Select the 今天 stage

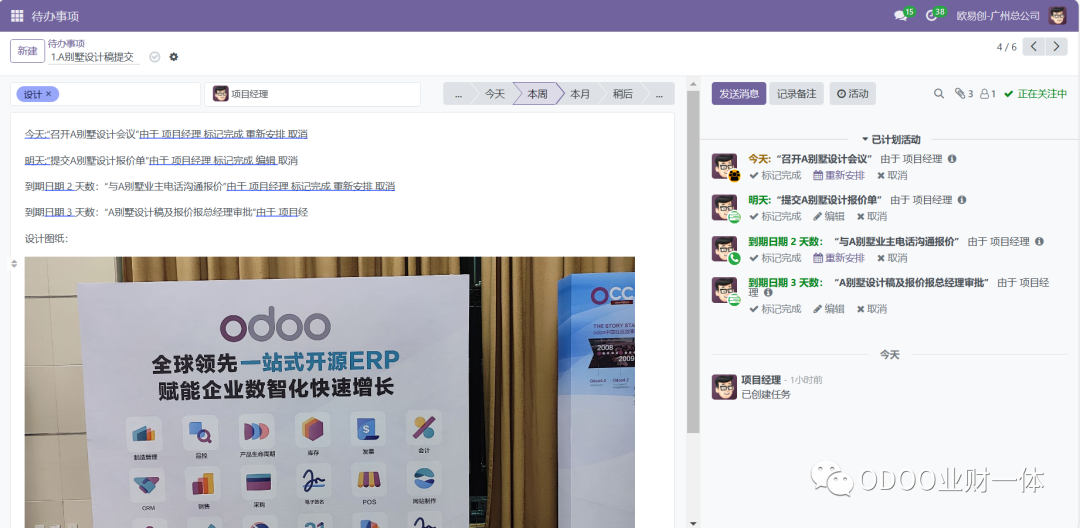[x=495, y=94]
